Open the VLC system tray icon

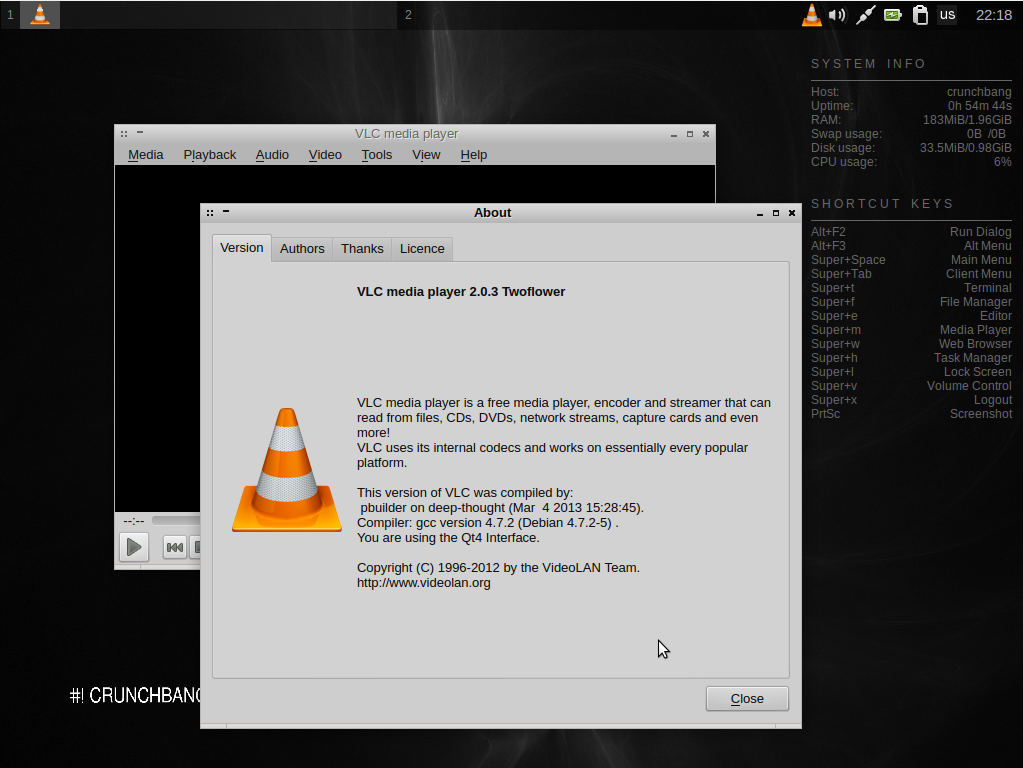[812, 14]
